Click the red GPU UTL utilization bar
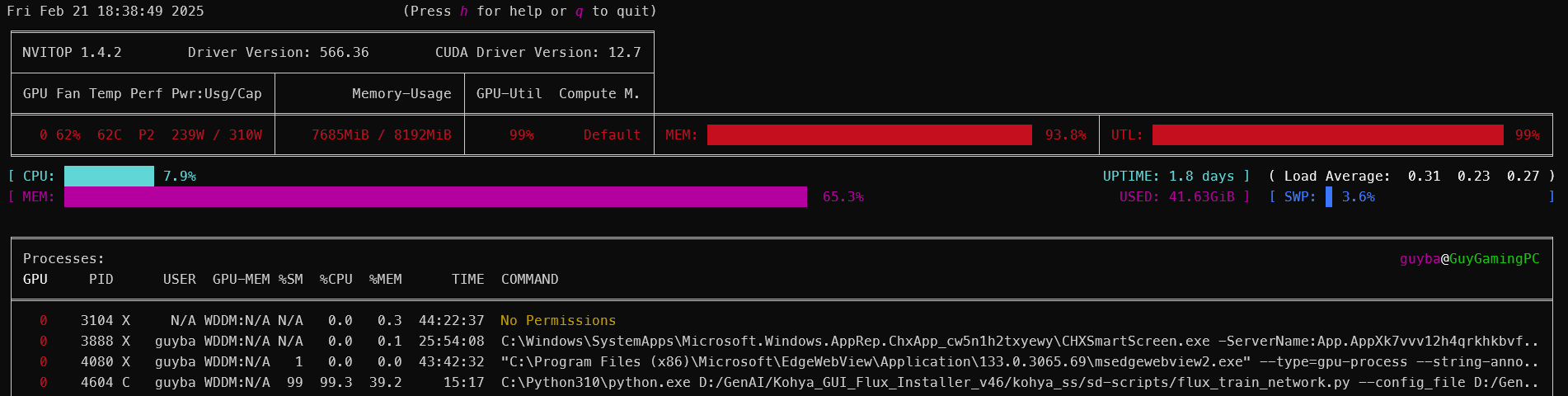This screenshot has height=396, width=1568. pyautogui.click(x=1327, y=135)
